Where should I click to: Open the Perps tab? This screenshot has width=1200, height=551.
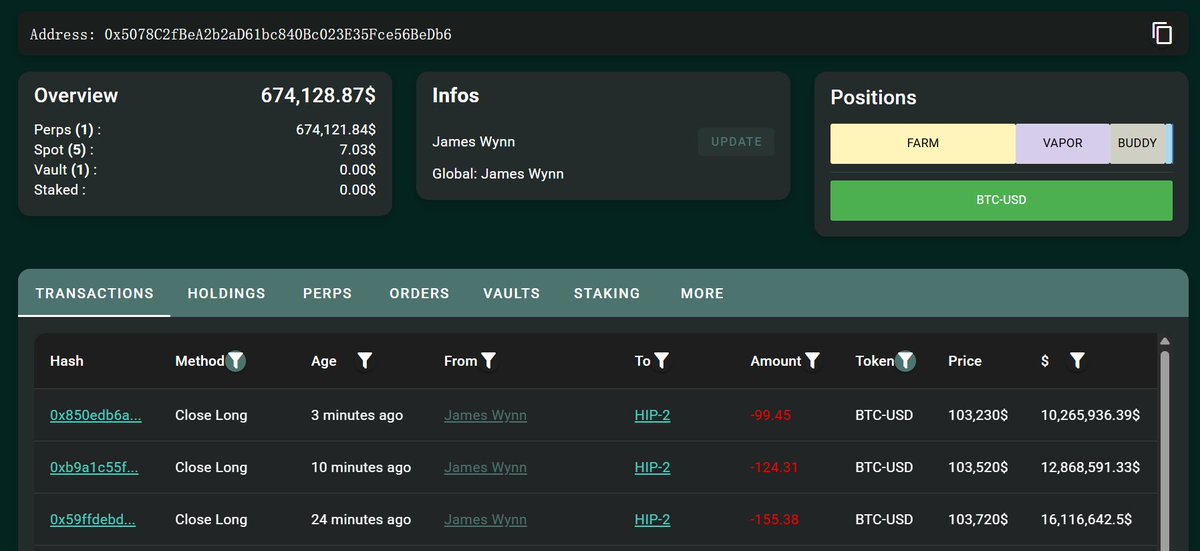pos(328,293)
